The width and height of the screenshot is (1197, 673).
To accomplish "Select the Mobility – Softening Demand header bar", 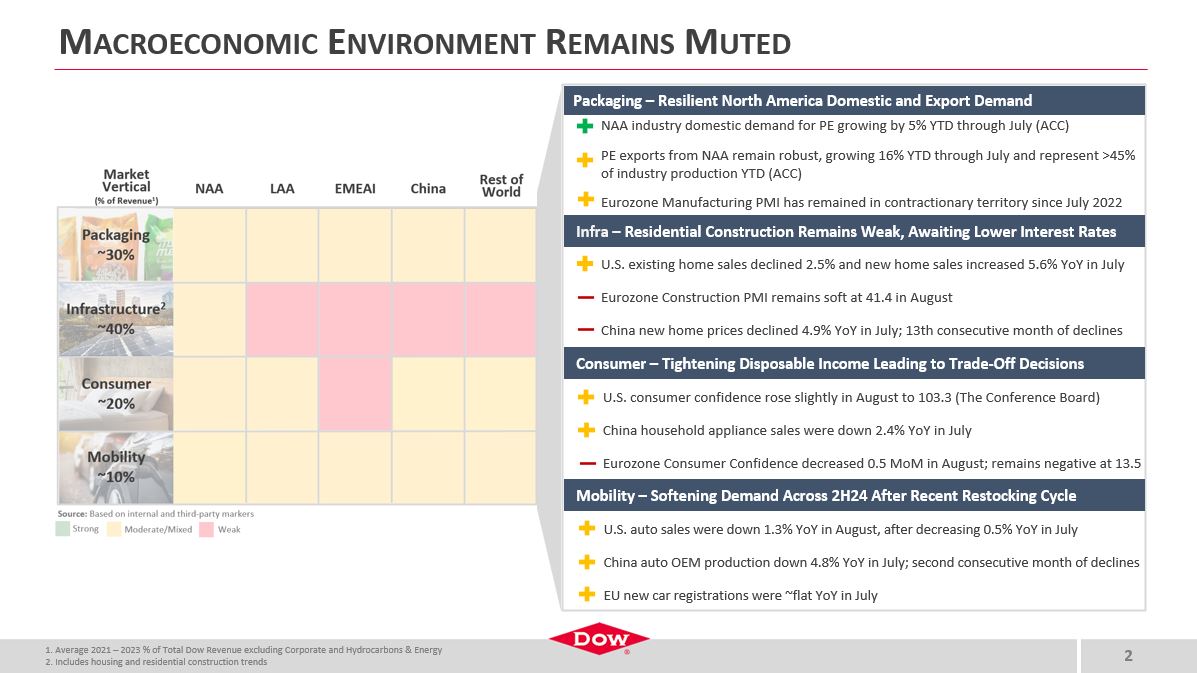I will click(857, 496).
